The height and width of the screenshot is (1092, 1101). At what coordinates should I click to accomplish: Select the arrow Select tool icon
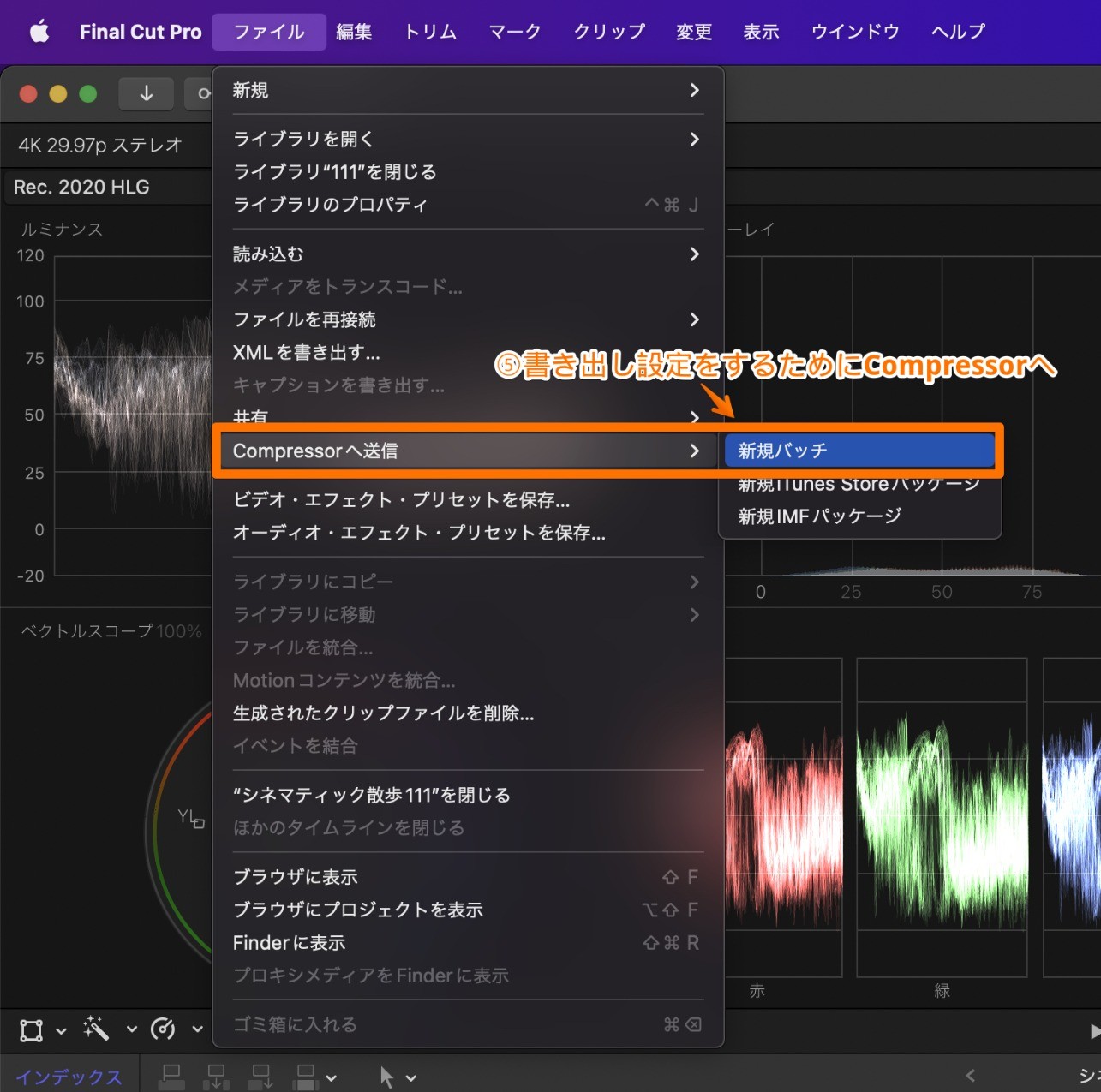386,1077
